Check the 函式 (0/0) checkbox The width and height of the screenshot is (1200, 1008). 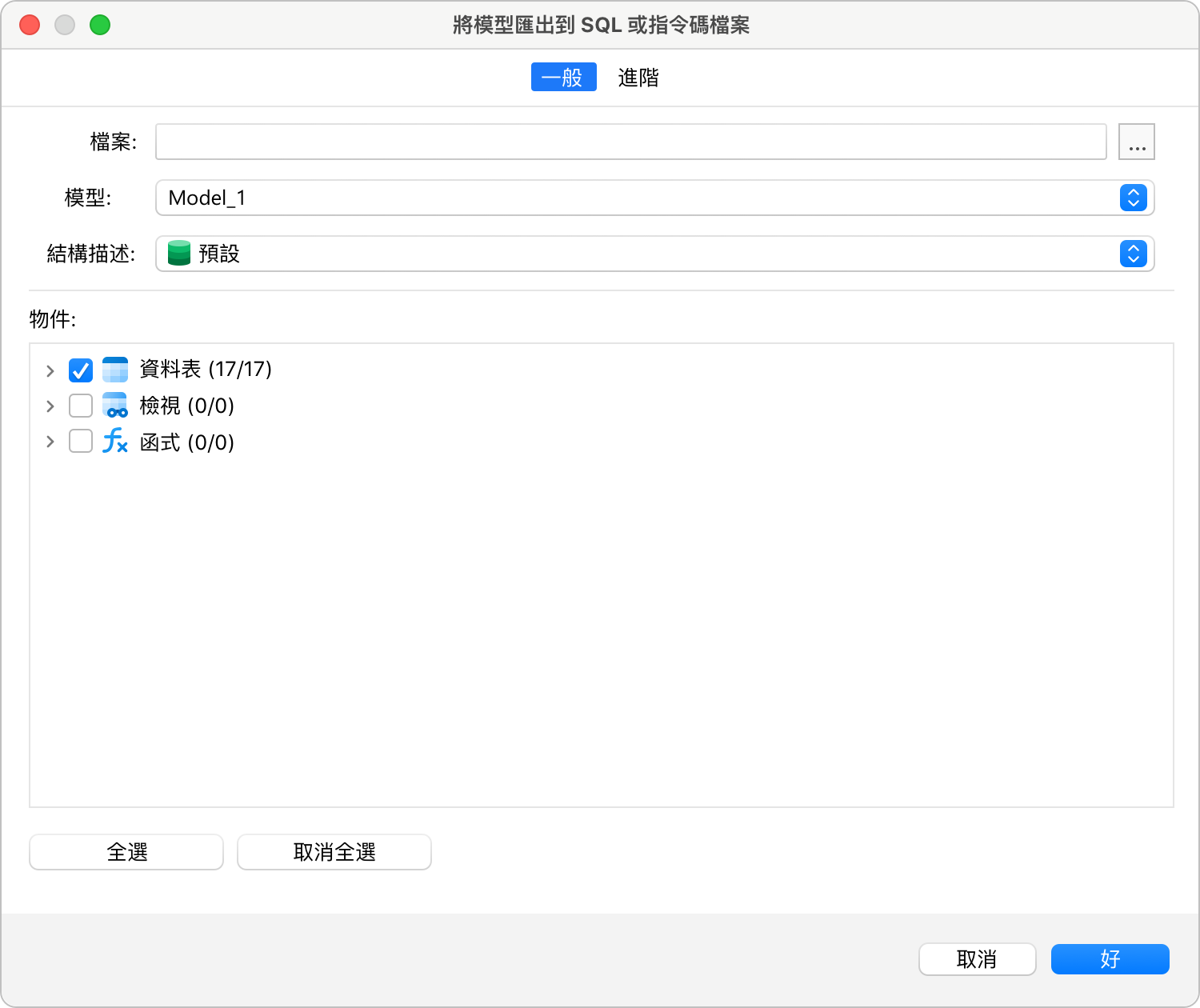81,442
